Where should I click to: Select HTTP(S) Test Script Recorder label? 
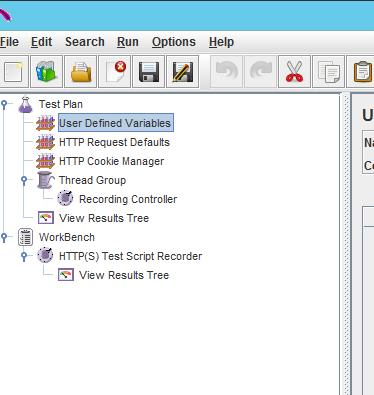coord(130,256)
